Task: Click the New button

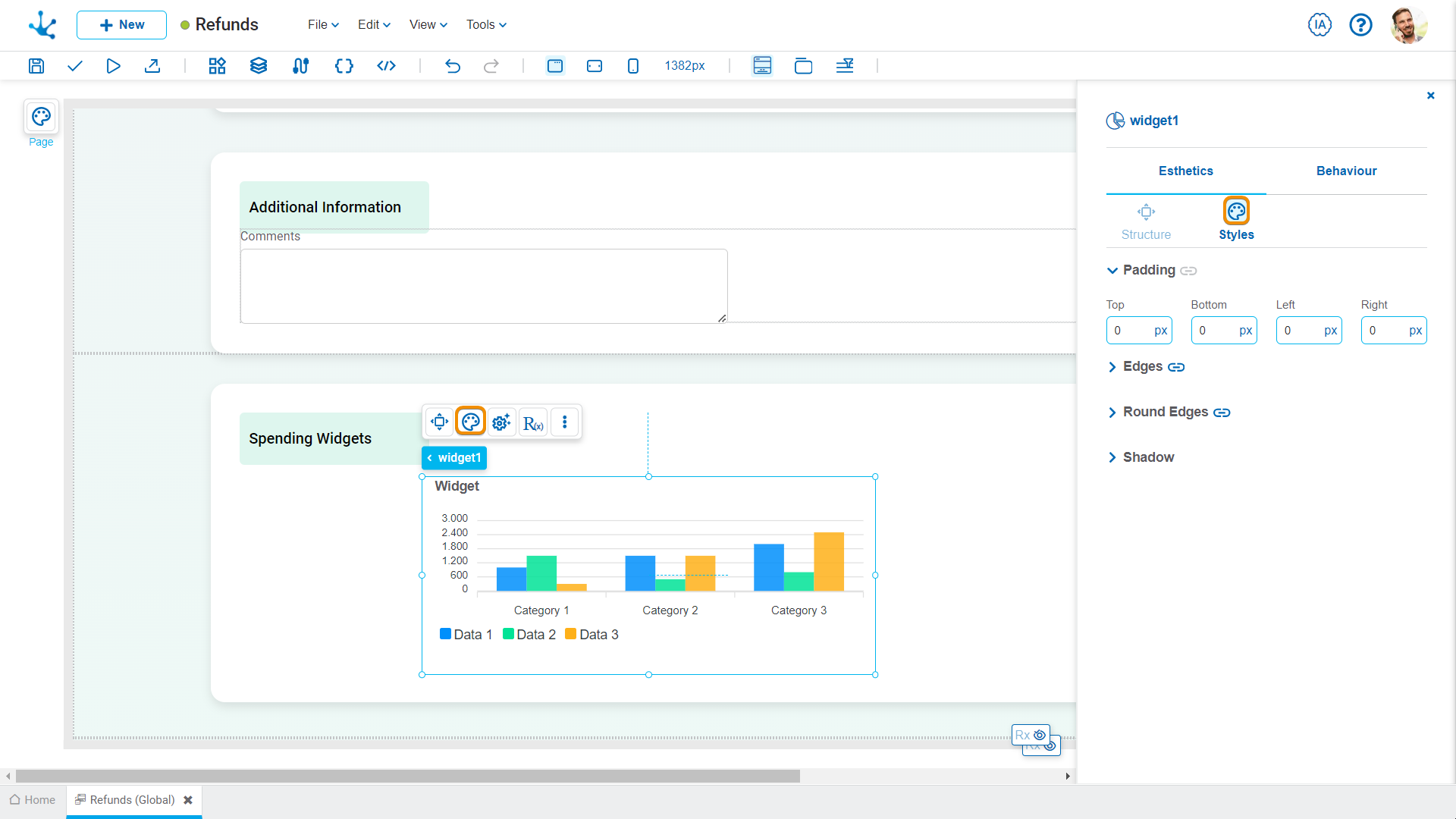Action: (121, 25)
